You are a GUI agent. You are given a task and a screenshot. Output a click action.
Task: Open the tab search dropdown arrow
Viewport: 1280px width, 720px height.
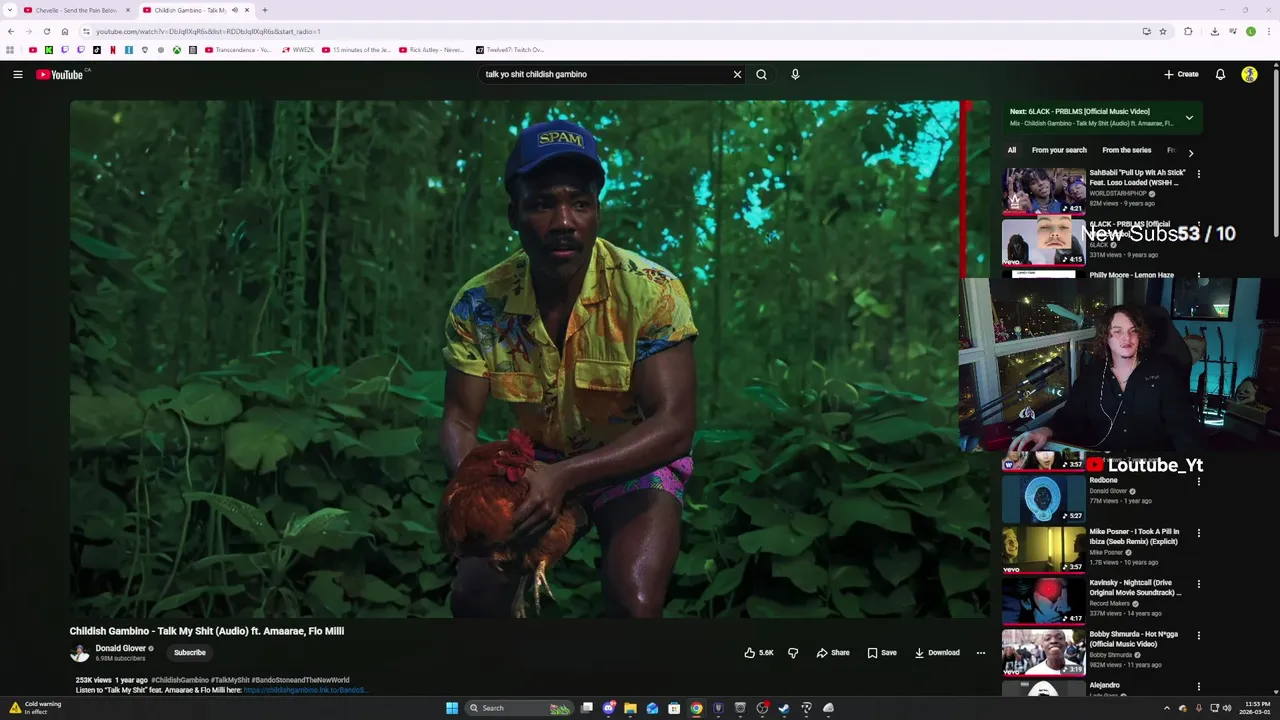tap(10, 10)
